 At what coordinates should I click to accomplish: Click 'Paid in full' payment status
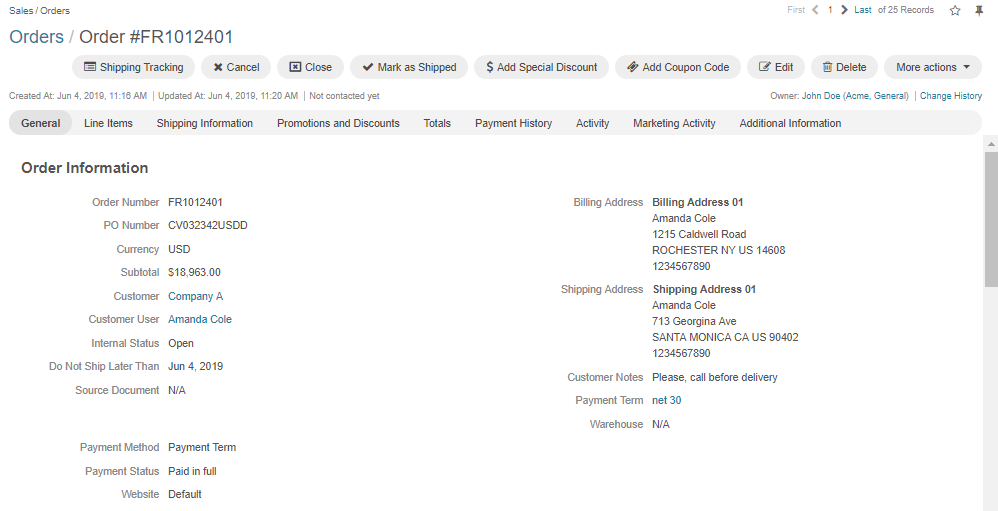coord(192,472)
